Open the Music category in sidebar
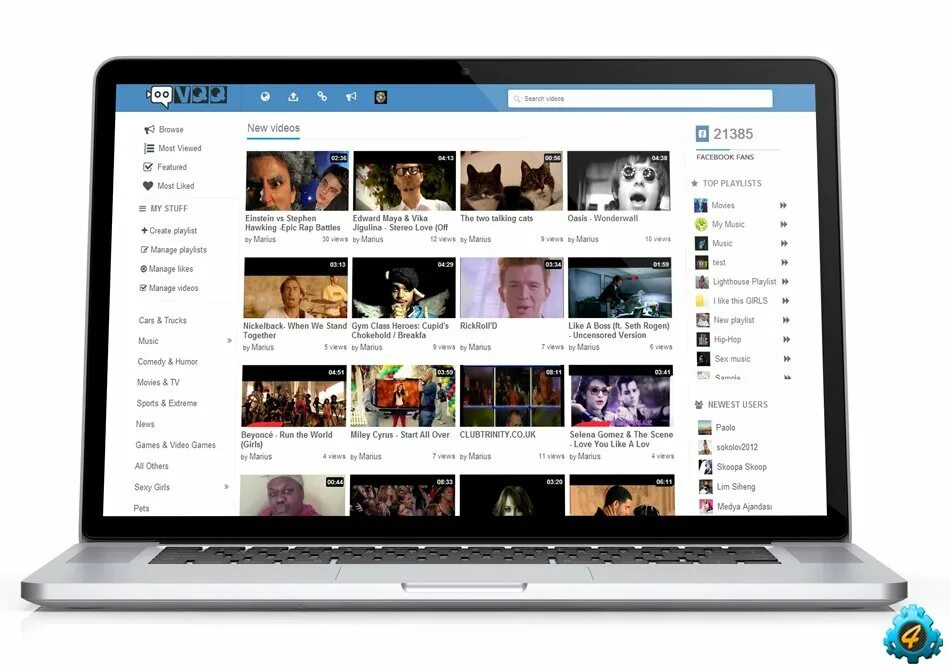This screenshot has width=950, height=671. point(148,341)
